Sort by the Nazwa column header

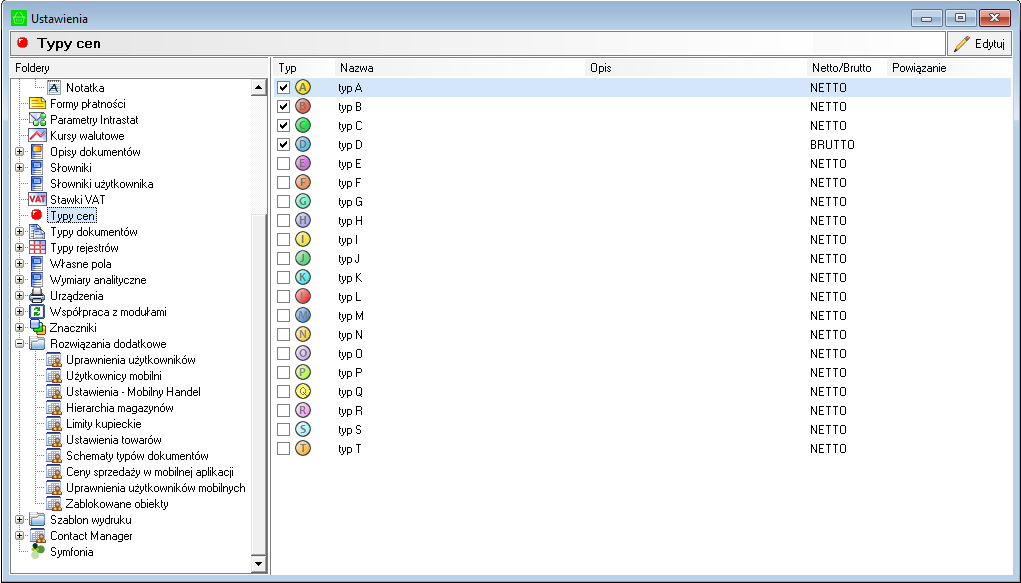coord(460,68)
